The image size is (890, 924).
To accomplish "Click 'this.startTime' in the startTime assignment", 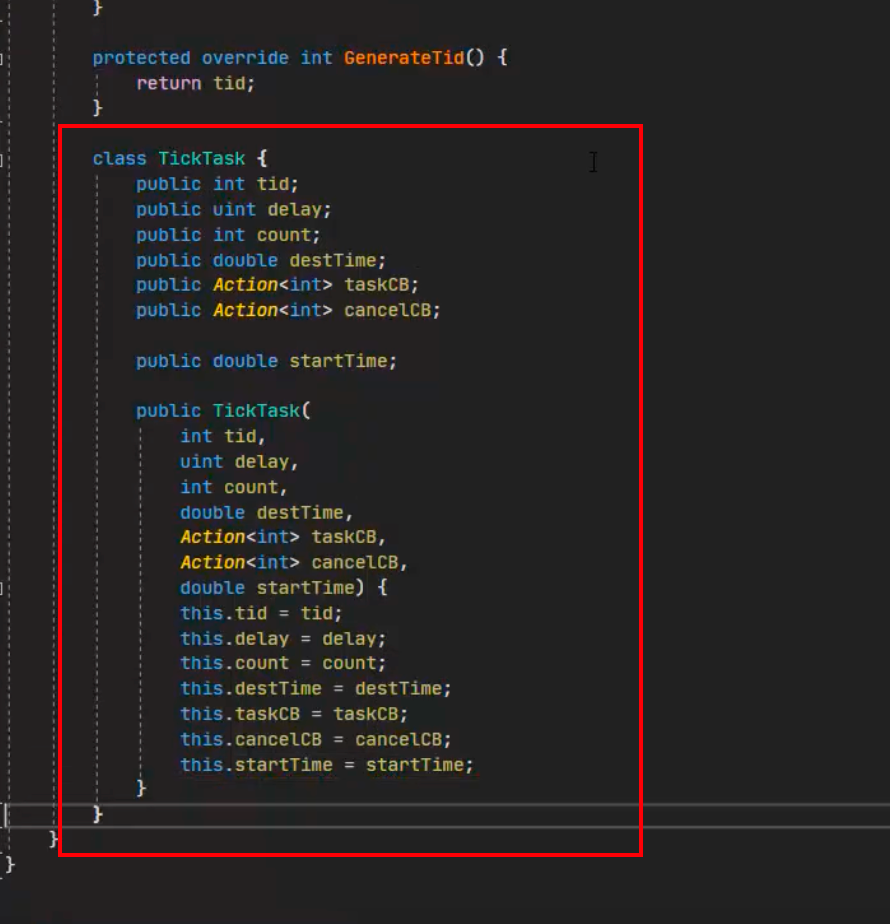I will 256,765.
